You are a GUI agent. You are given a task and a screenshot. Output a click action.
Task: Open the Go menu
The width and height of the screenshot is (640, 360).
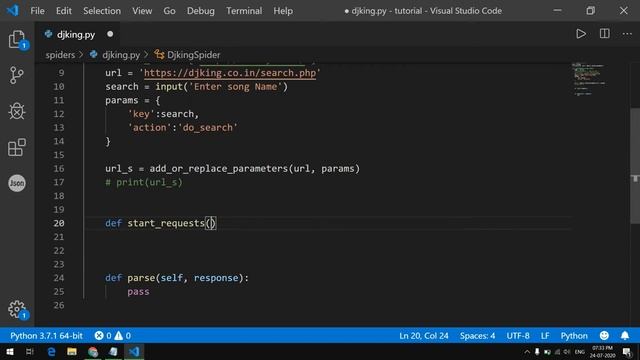(x=169, y=11)
